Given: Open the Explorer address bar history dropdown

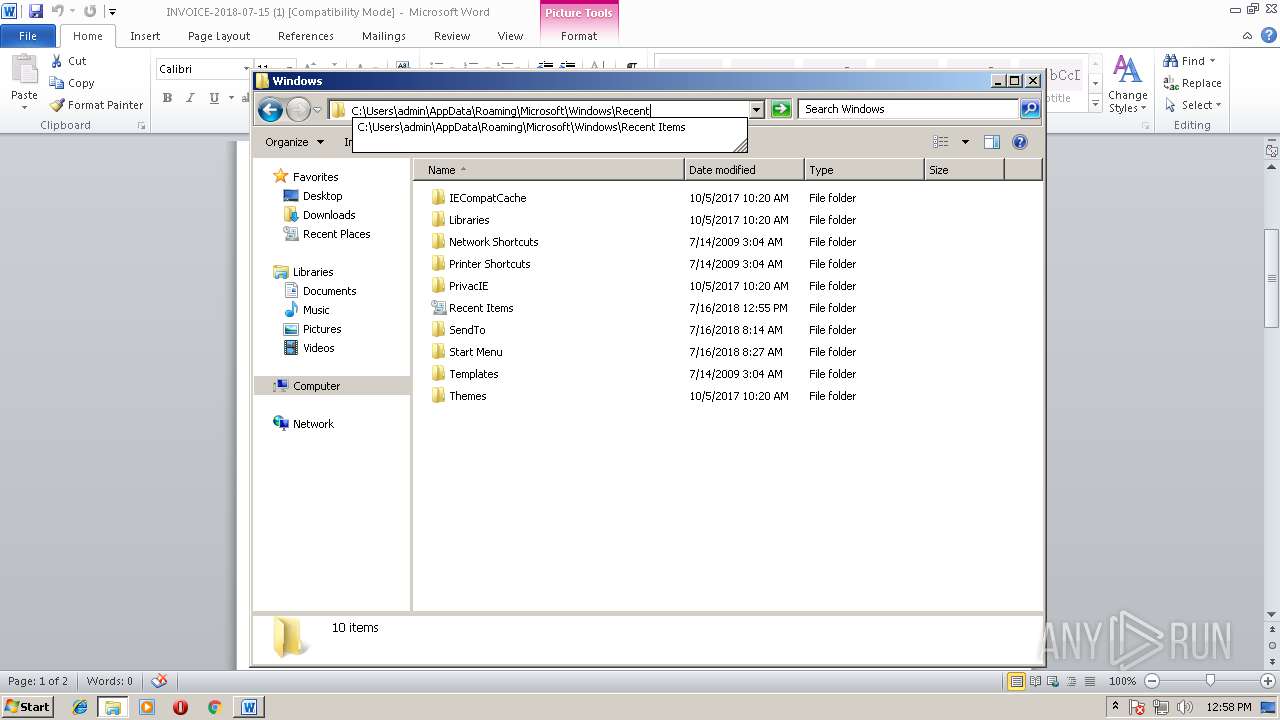Looking at the screenshot, I should [x=757, y=109].
